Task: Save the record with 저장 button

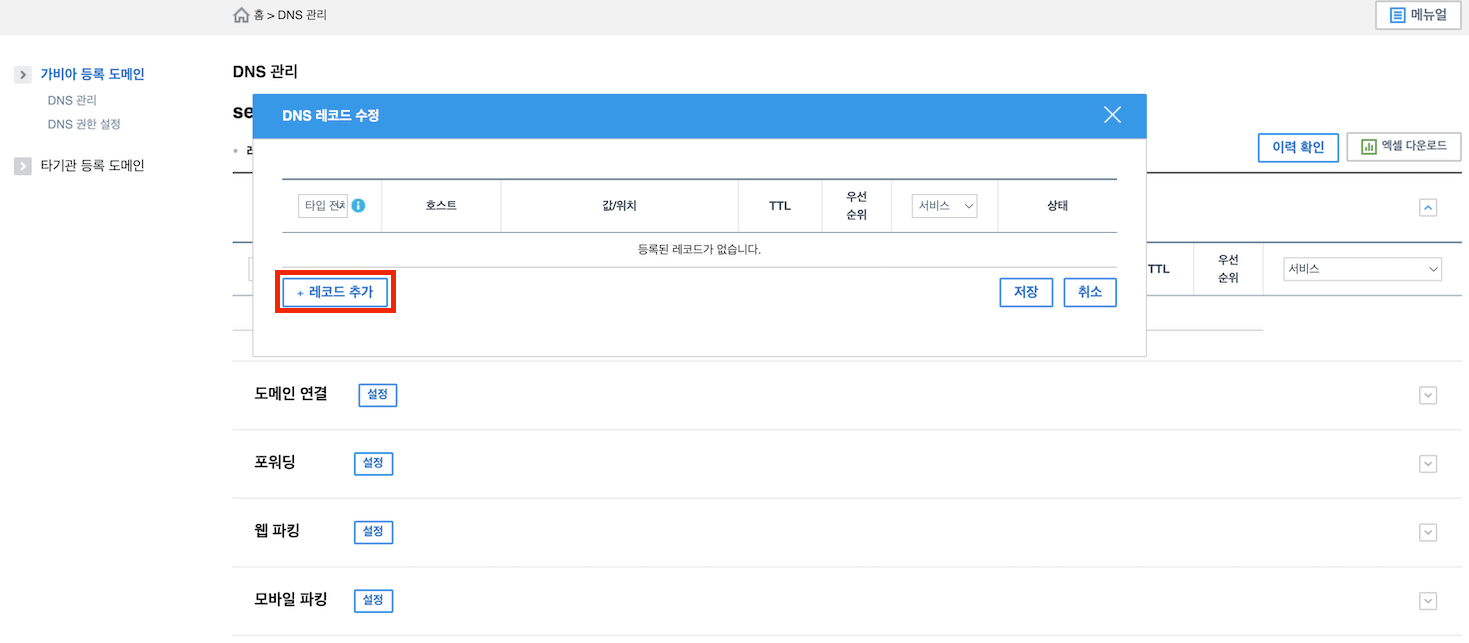Action: click(1026, 292)
